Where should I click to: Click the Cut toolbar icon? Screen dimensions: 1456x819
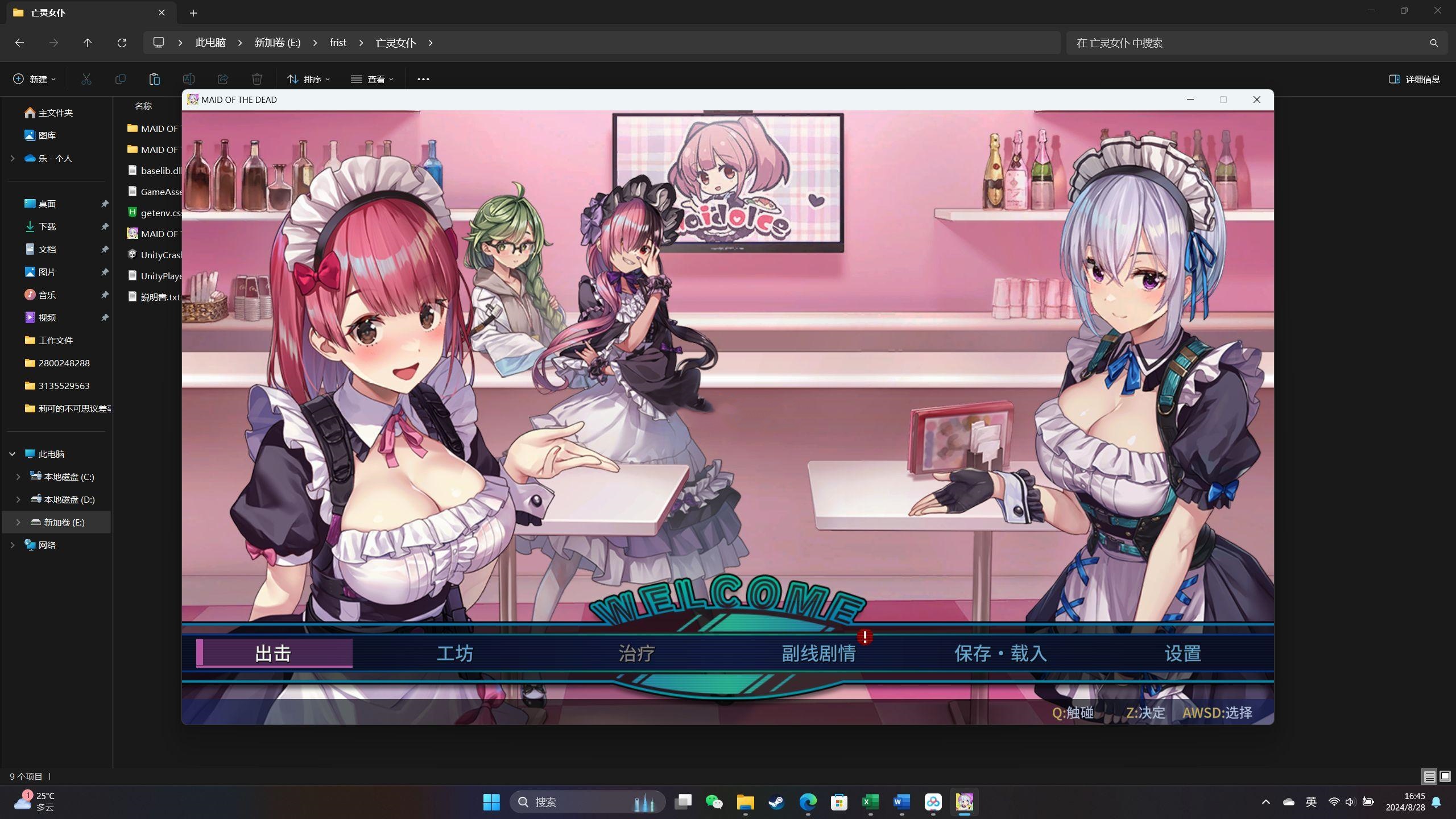tap(86, 79)
